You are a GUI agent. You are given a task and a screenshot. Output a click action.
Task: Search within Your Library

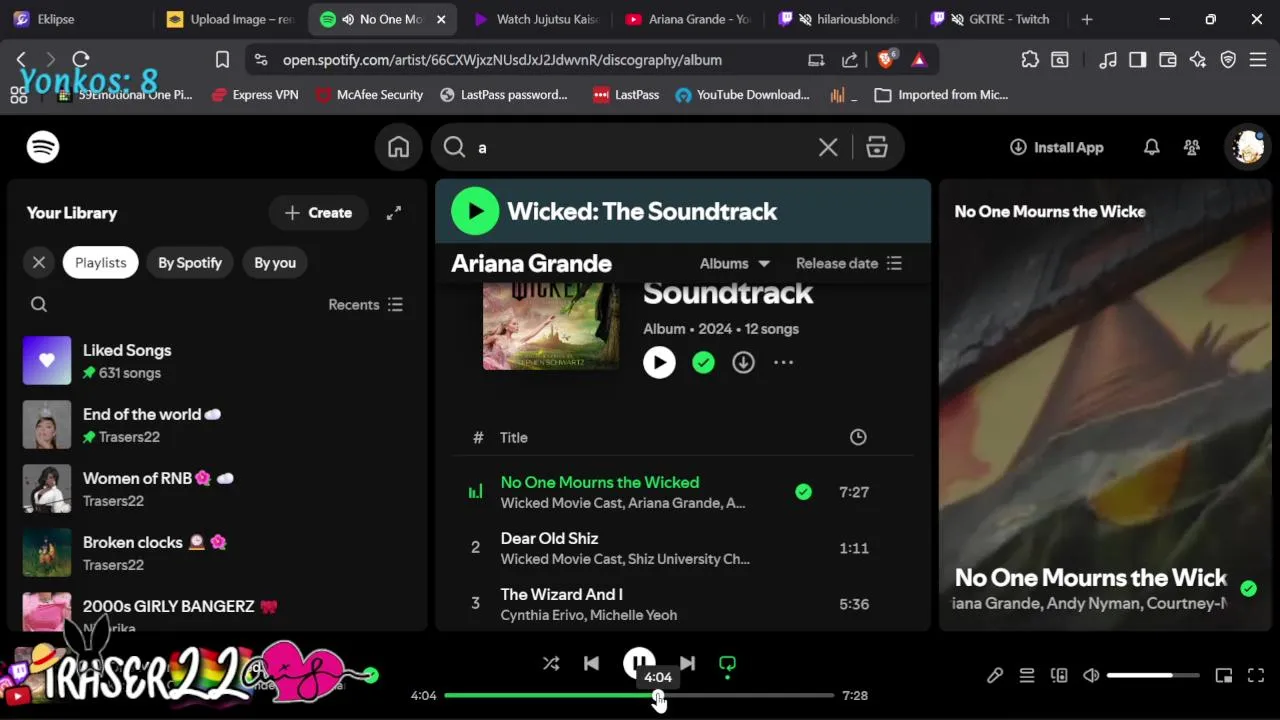pyautogui.click(x=39, y=304)
